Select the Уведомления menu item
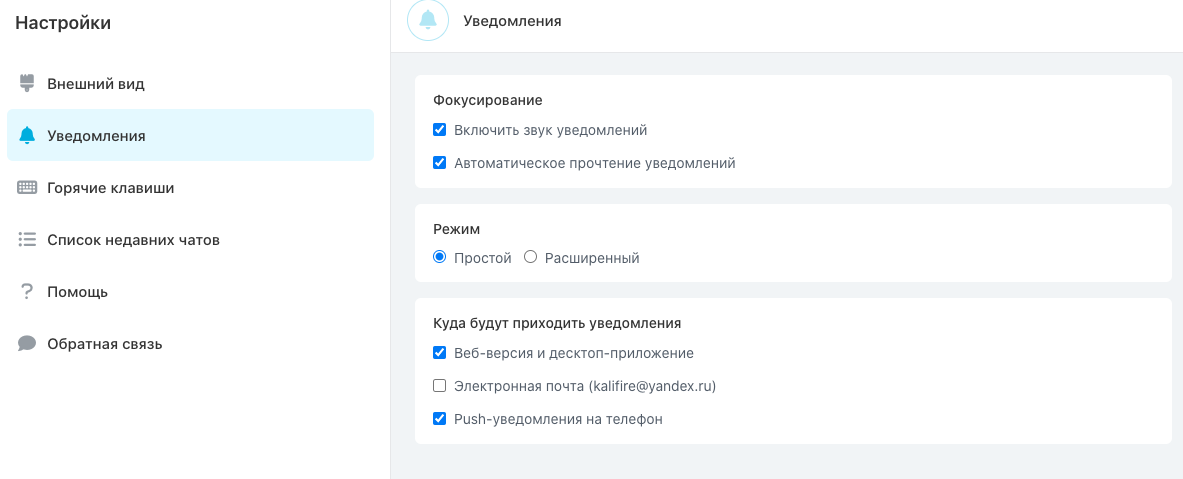 click(x=190, y=135)
